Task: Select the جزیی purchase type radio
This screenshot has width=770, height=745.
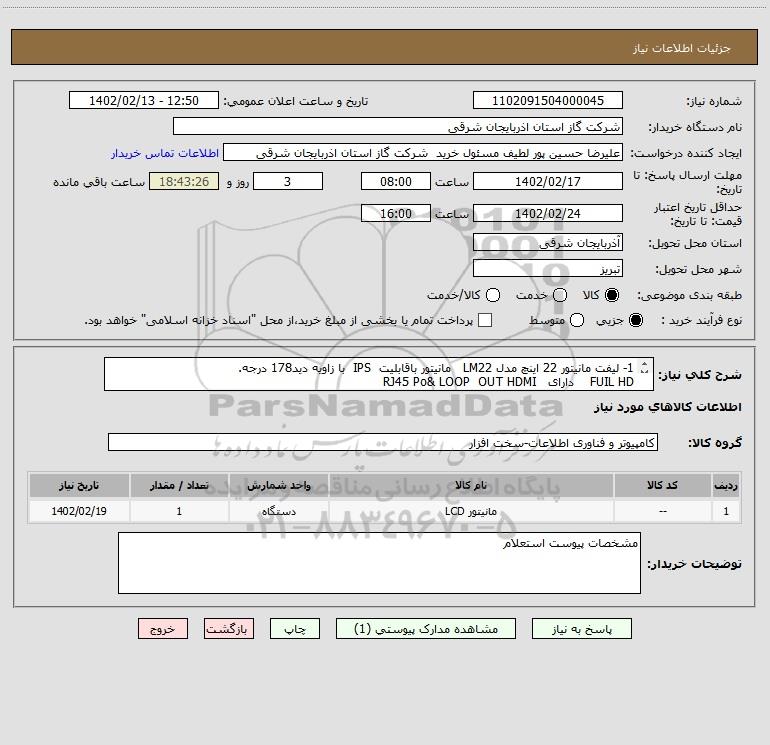Action: coord(635,320)
